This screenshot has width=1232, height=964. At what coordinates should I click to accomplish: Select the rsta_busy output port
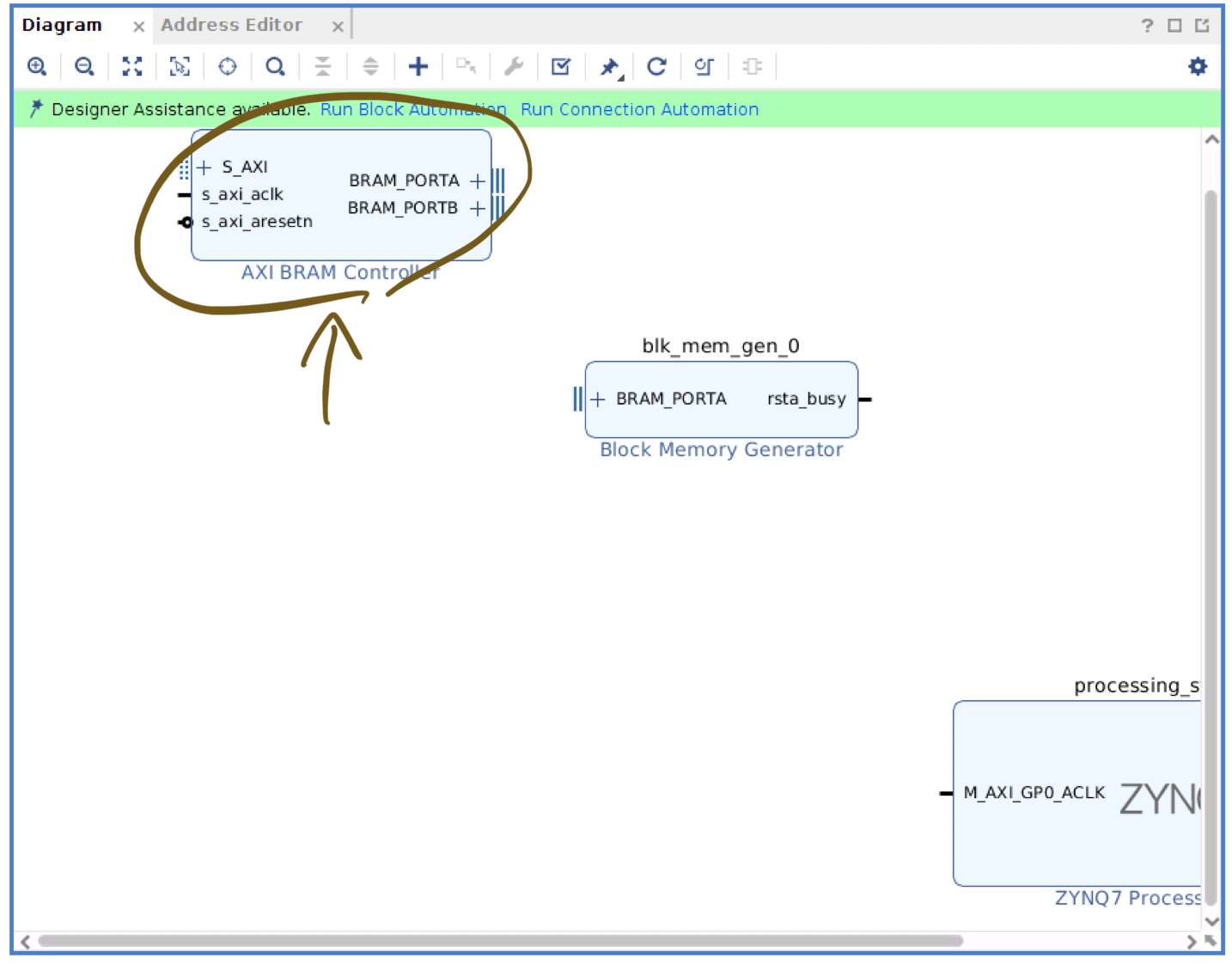(807, 399)
